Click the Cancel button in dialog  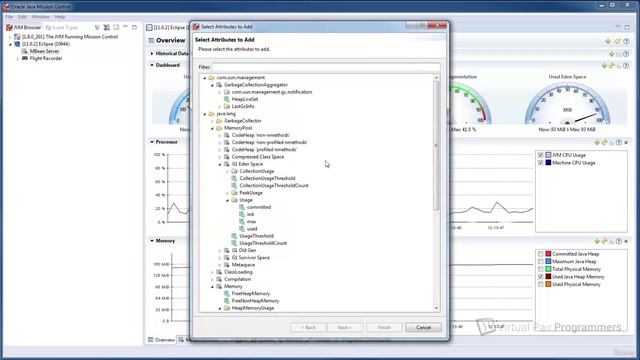click(423, 327)
